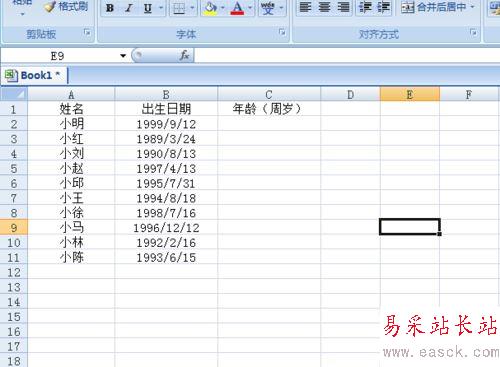
Task: Select column A header
Action: point(71,95)
